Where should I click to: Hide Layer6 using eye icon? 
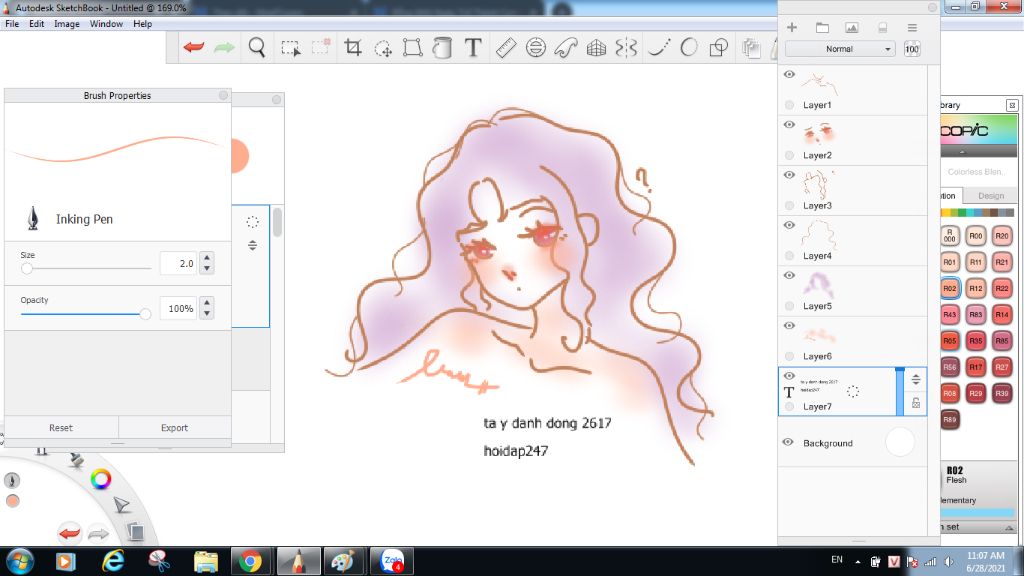coord(789,326)
